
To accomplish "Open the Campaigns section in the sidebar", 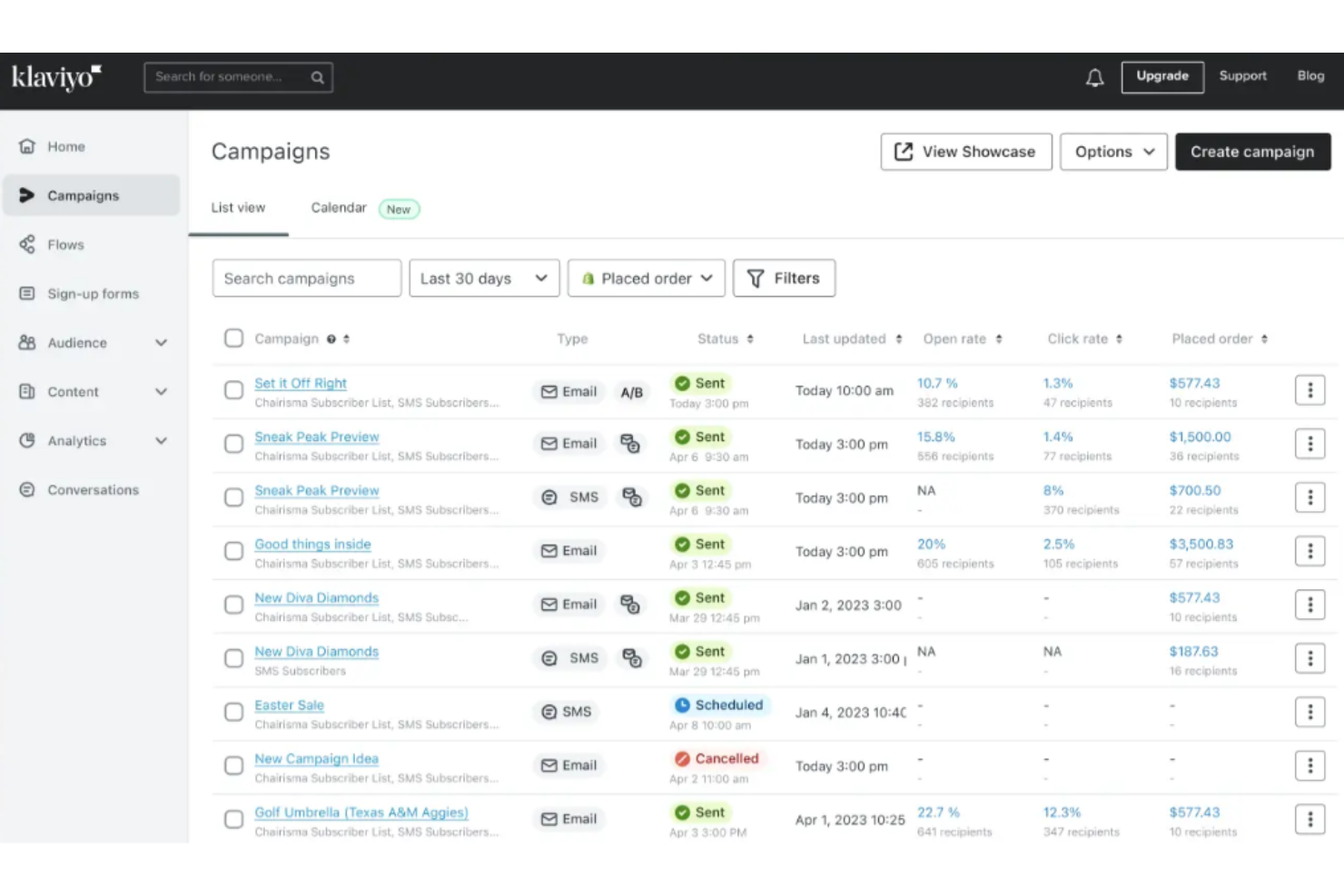I will tap(83, 194).
